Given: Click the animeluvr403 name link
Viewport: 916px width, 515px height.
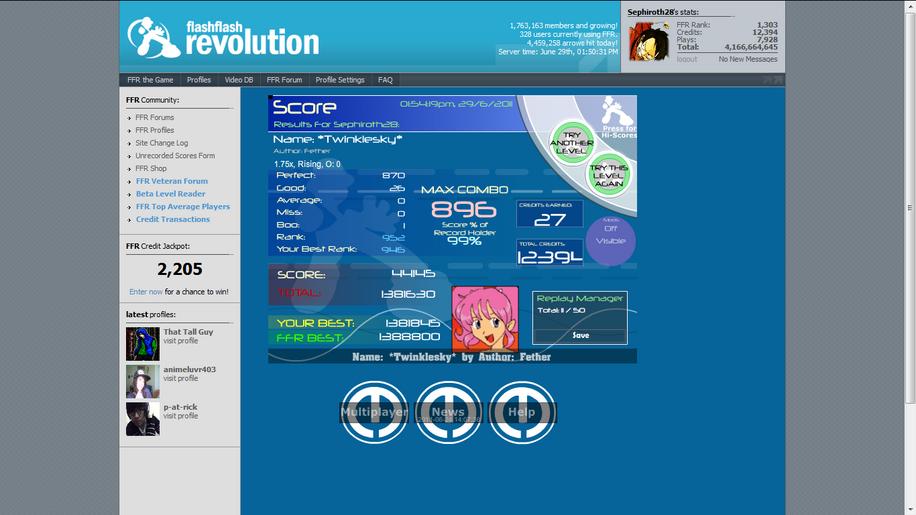Looking at the screenshot, I should pyautogui.click(x=189, y=370).
